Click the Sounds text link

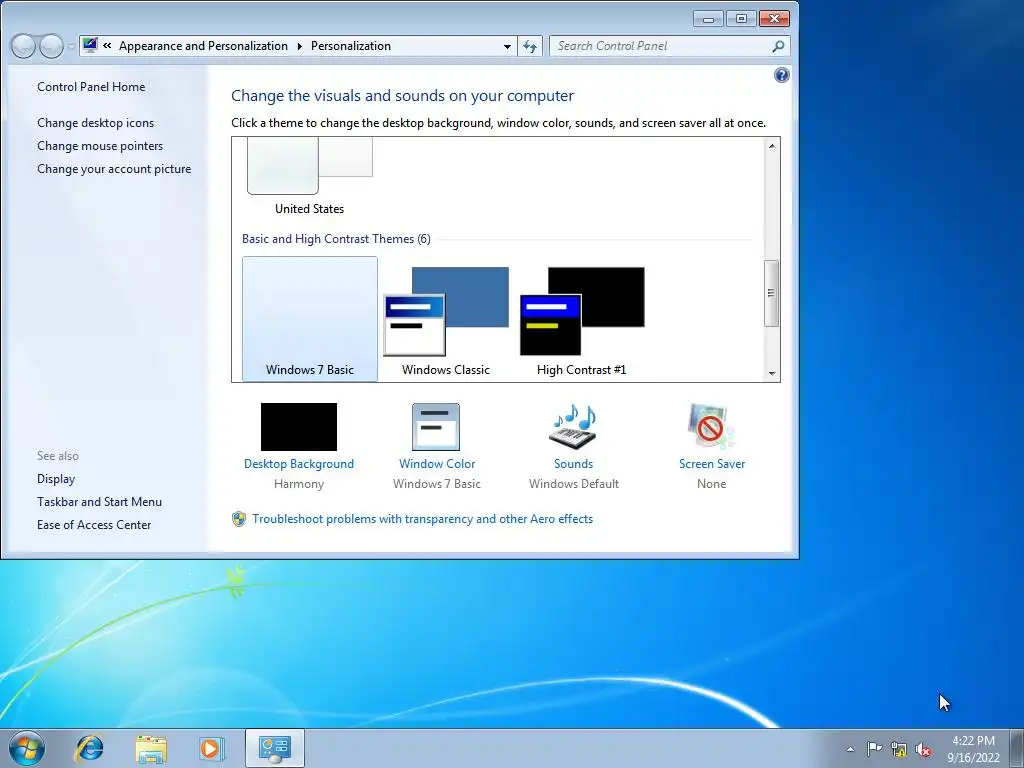[573, 464]
